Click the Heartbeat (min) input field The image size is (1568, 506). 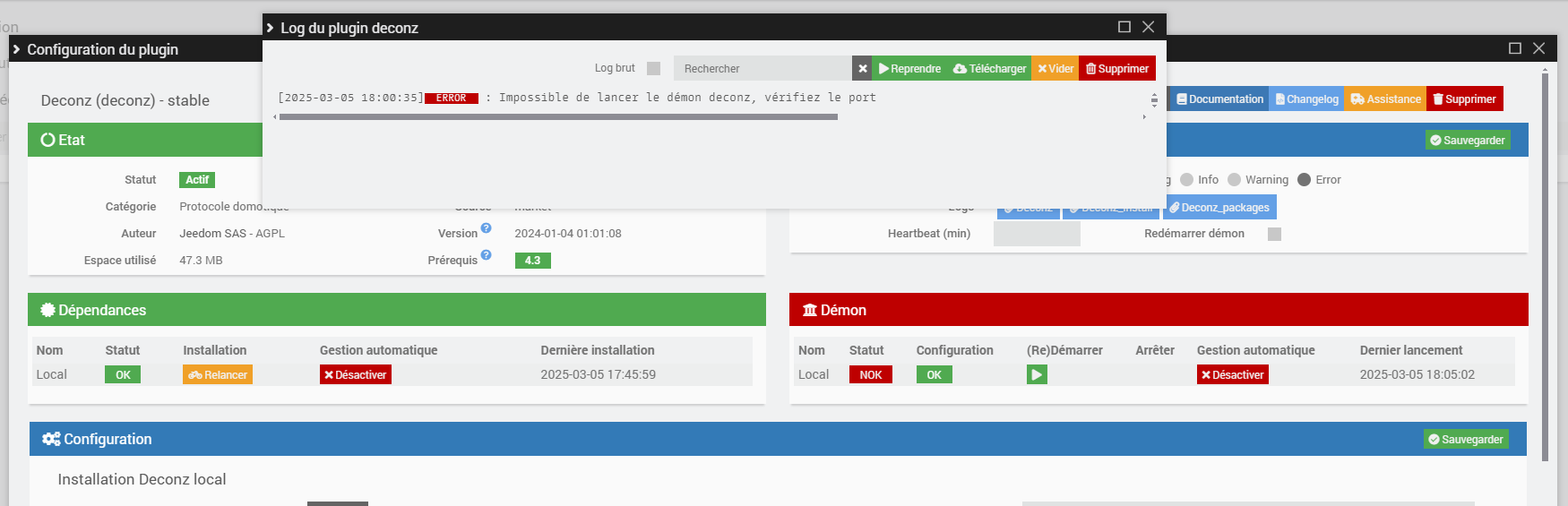click(1037, 234)
